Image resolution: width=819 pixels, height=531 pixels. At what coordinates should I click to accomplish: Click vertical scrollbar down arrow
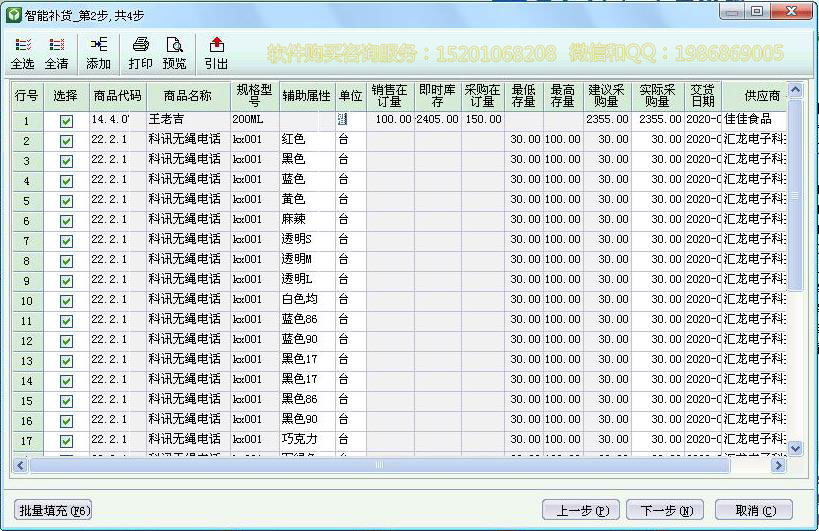pyautogui.click(x=795, y=448)
